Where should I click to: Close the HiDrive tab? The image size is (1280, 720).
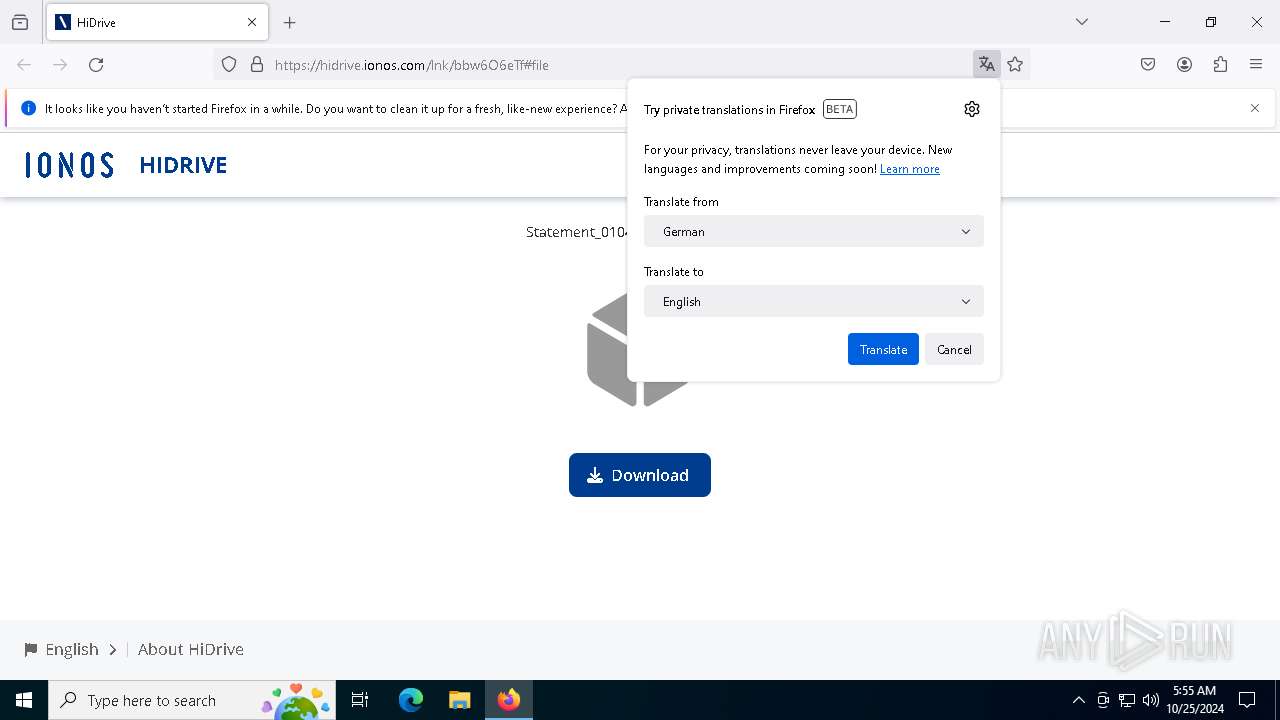pyautogui.click(x=252, y=22)
